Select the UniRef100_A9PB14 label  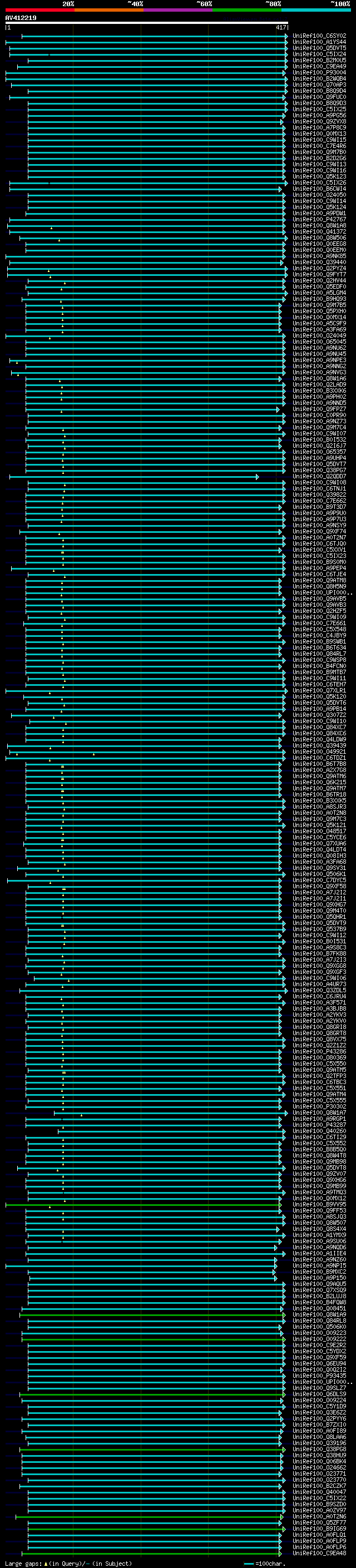[x=319, y=709]
